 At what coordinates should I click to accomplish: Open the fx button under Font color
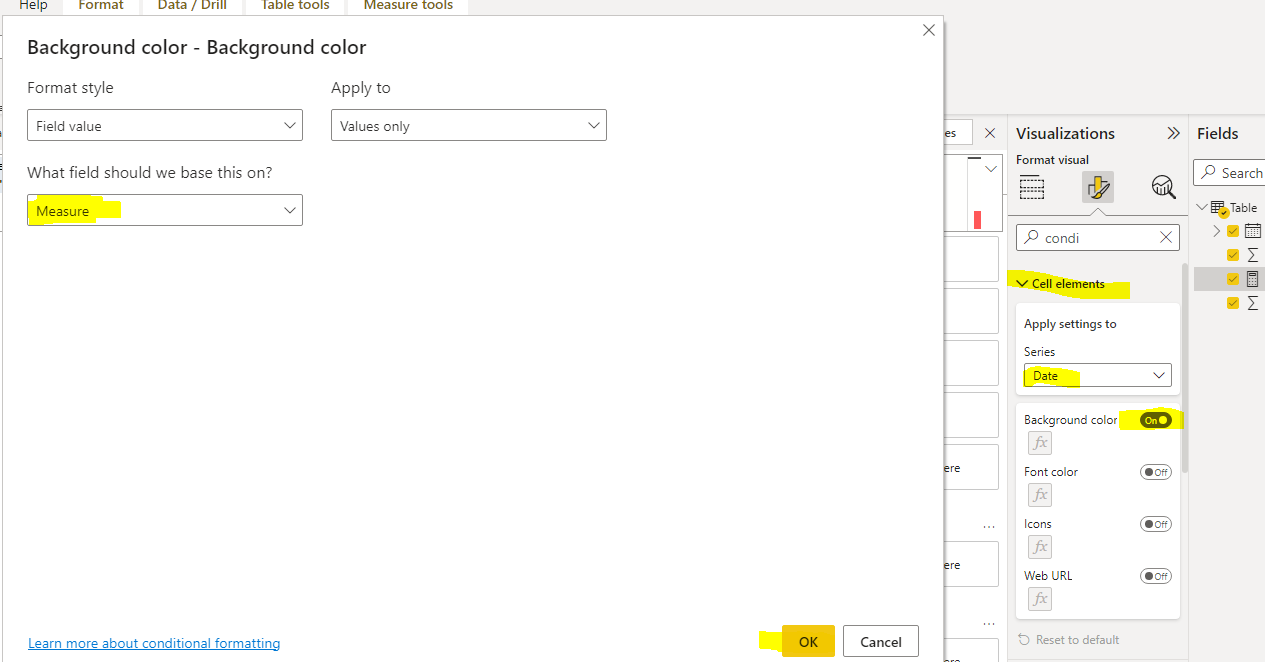1040,495
